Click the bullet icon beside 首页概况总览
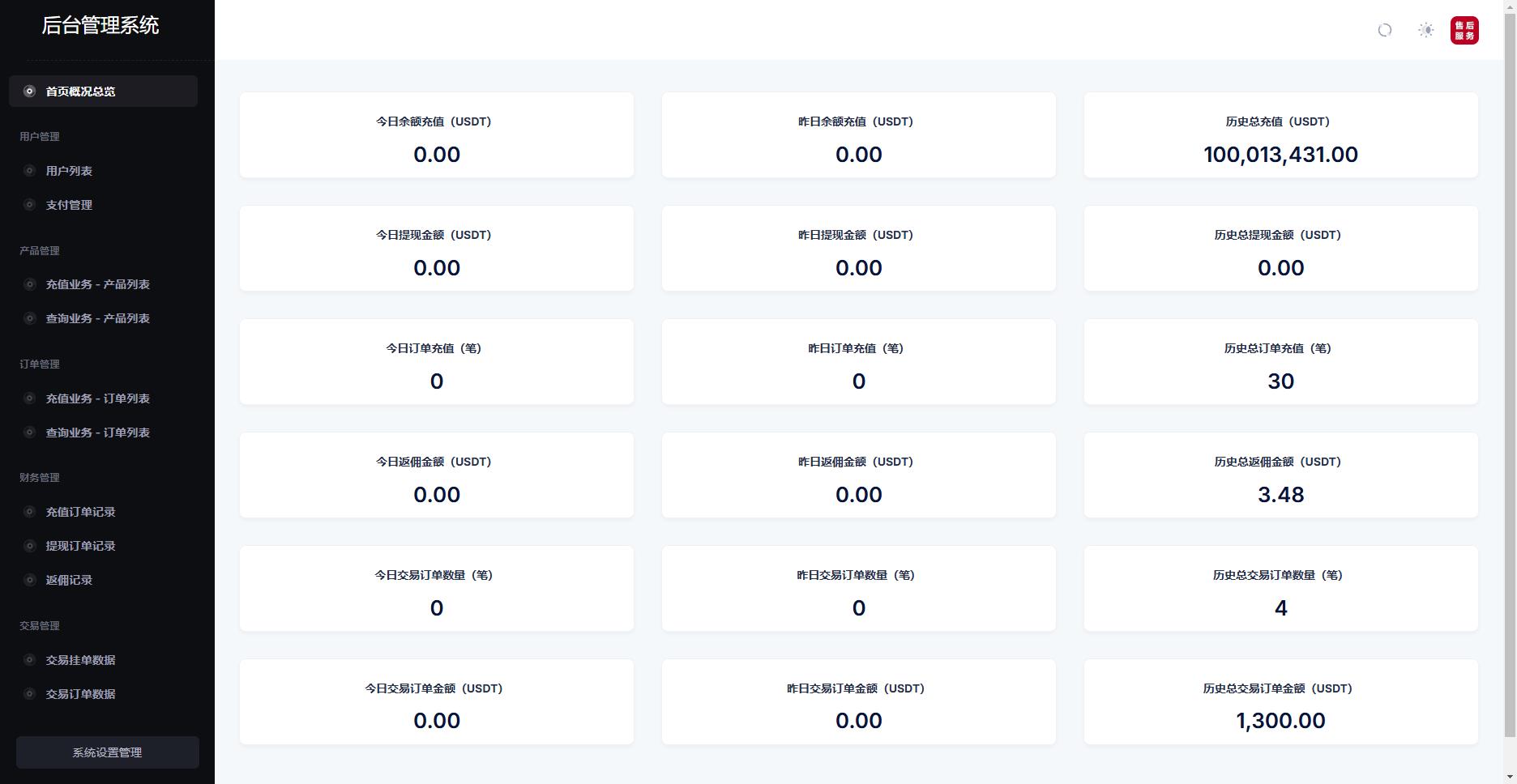The width and height of the screenshot is (1517, 784). coord(29,92)
